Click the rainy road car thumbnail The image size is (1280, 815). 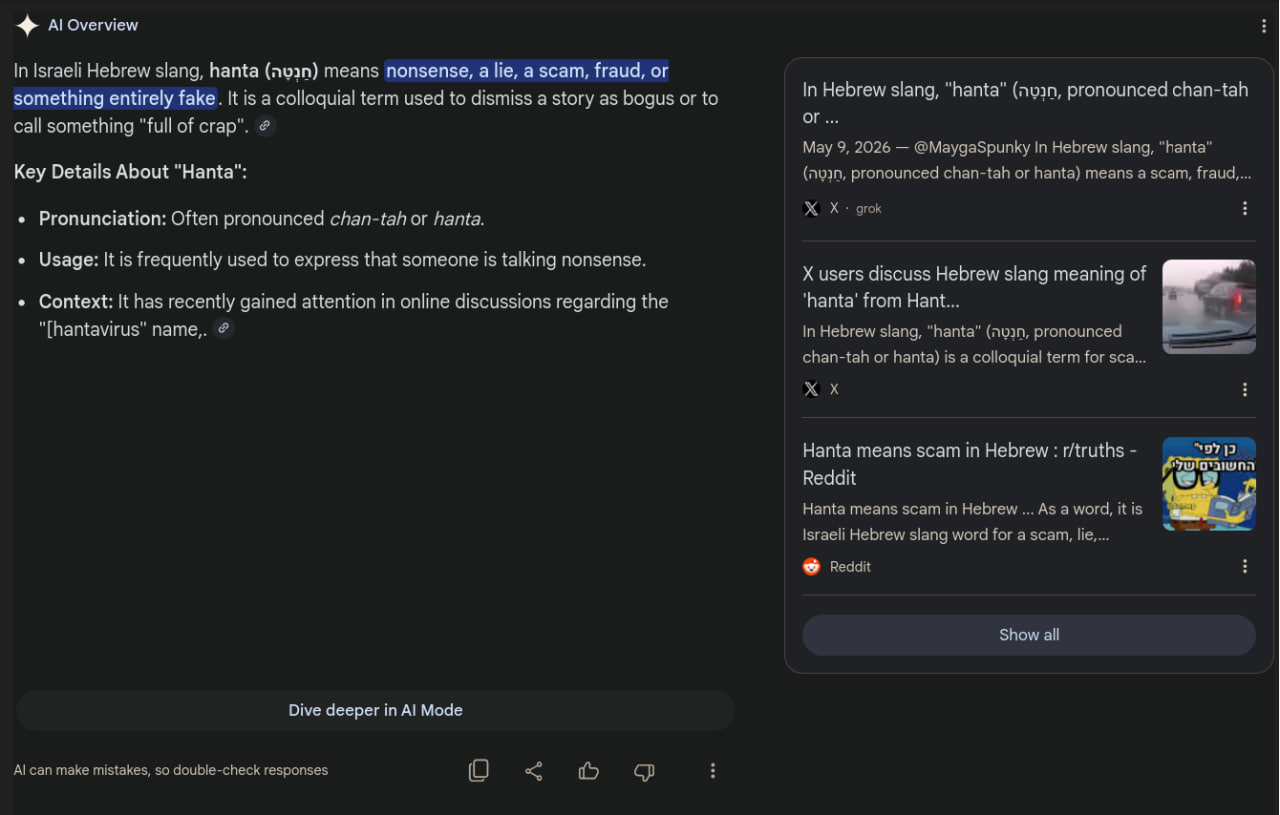[1209, 307]
